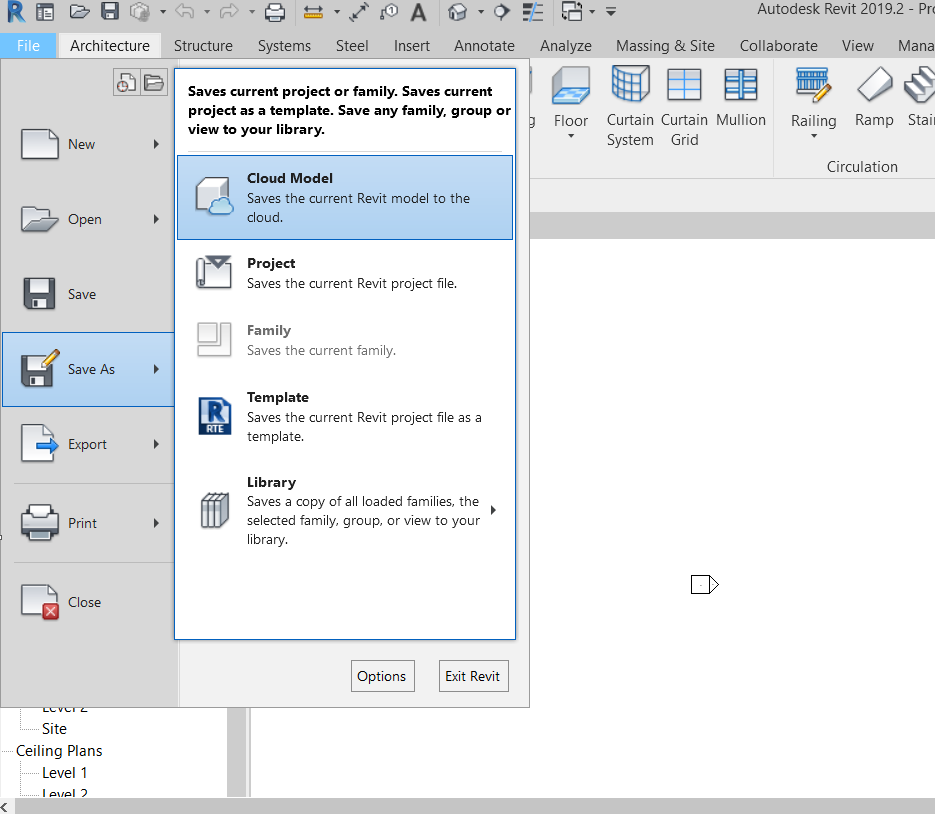This screenshot has height=814, width=935.
Task: Click the Open folder icon in quick access toolbar
Action: pyautogui.click(x=79, y=11)
